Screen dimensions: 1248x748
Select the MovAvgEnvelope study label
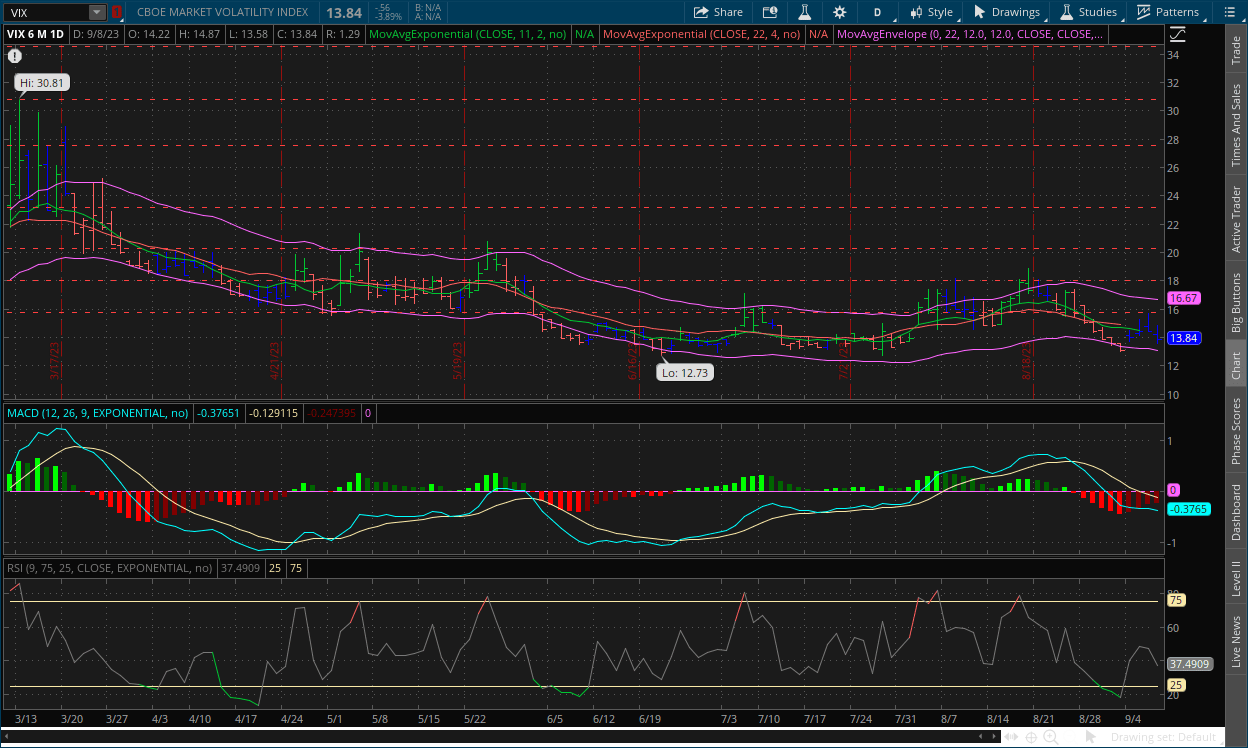[971, 33]
